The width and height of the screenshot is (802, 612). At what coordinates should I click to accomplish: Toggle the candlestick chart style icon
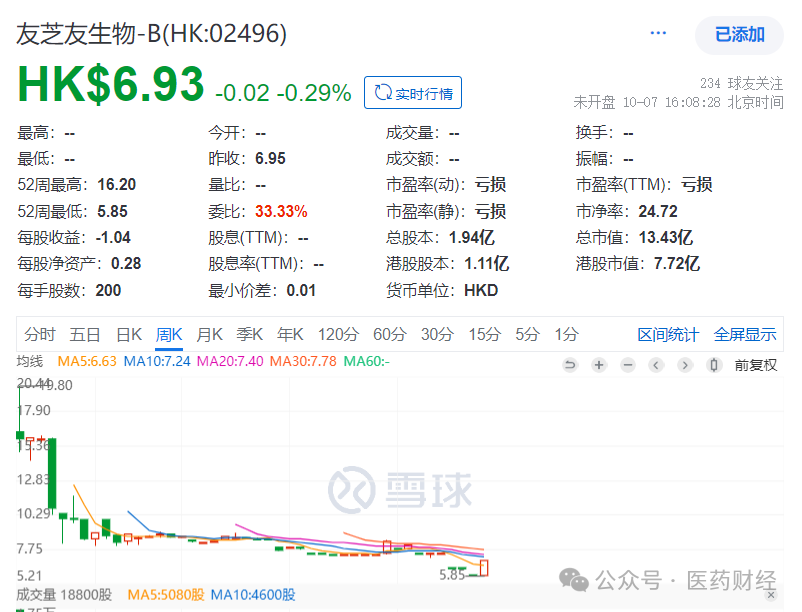point(716,365)
